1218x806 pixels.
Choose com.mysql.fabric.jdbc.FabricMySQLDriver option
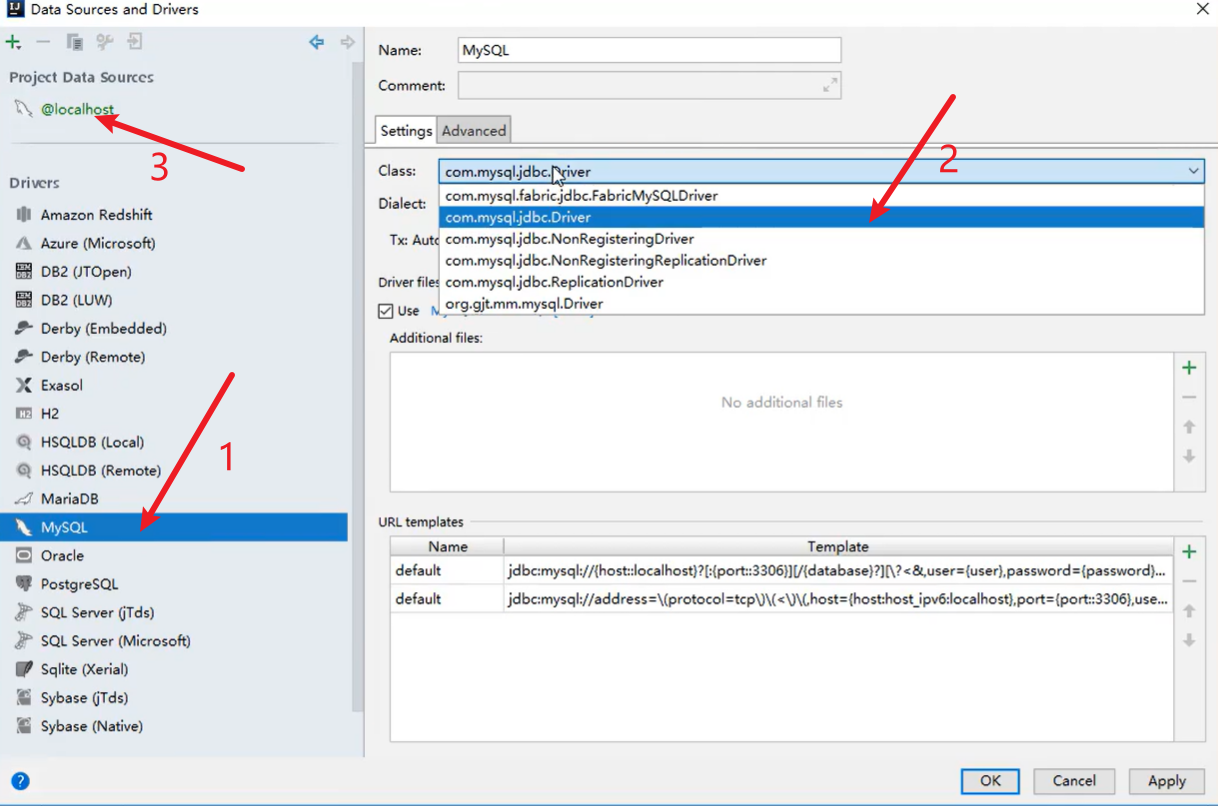(821, 196)
